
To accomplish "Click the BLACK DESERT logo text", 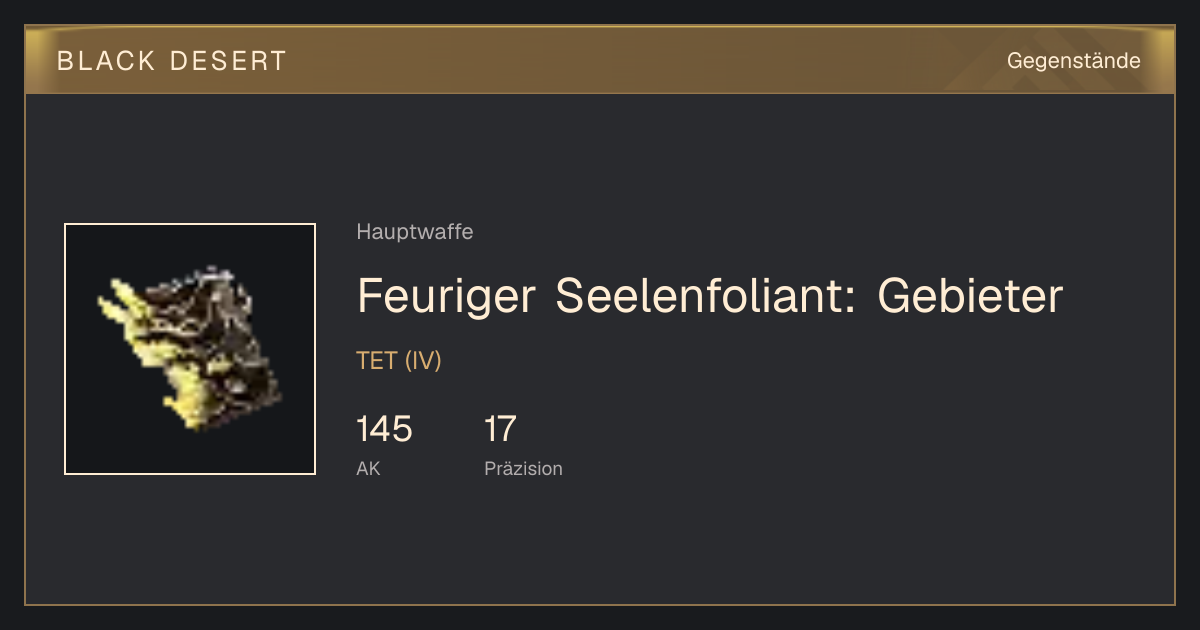I will (x=171, y=61).
